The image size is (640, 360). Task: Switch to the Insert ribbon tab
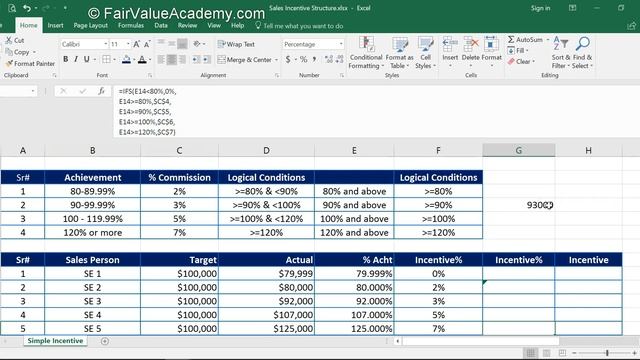point(55,25)
